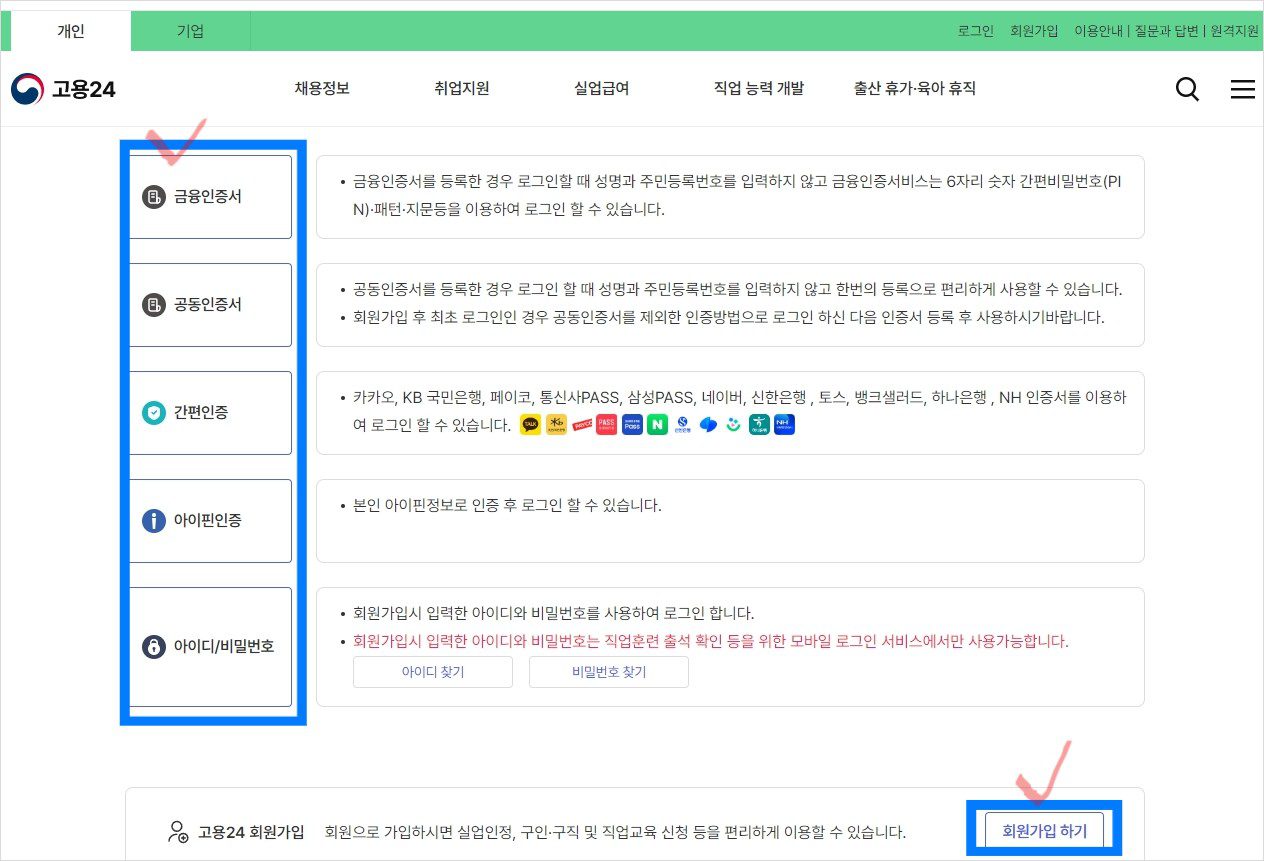Select the 공동인증서 login method
The image size is (1264, 861).
point(210,305)
